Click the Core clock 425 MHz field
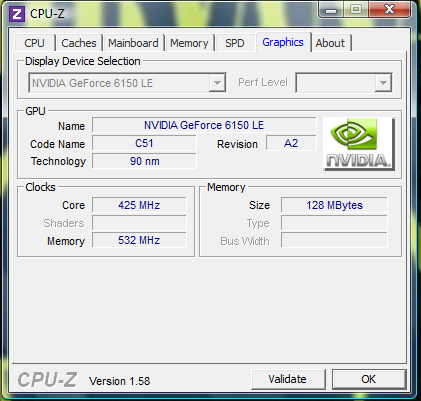 click(x=139, y=205)
